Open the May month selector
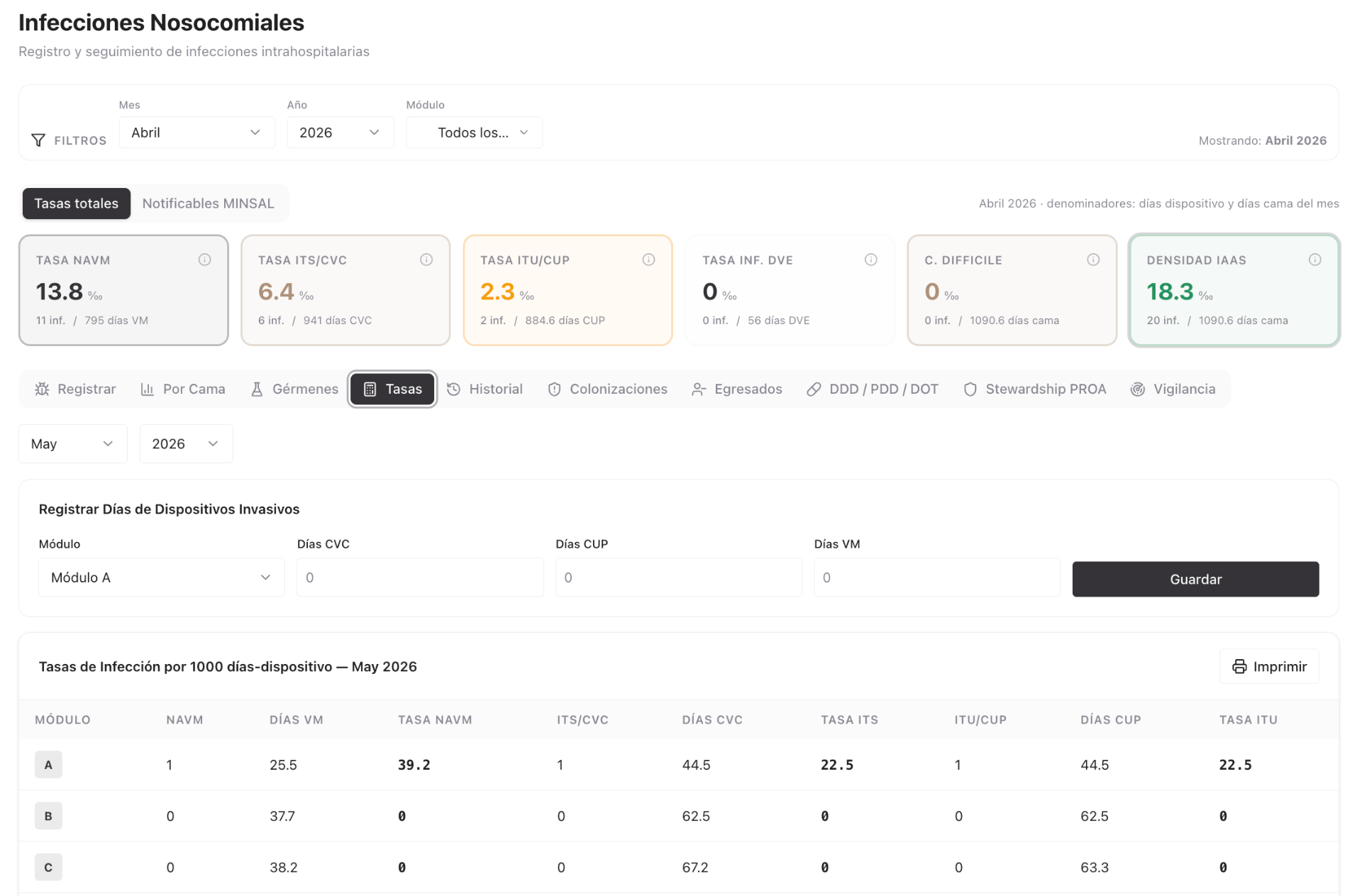Image resolution: width=1362 pixels, height=896 pixels. coord(72,444)
